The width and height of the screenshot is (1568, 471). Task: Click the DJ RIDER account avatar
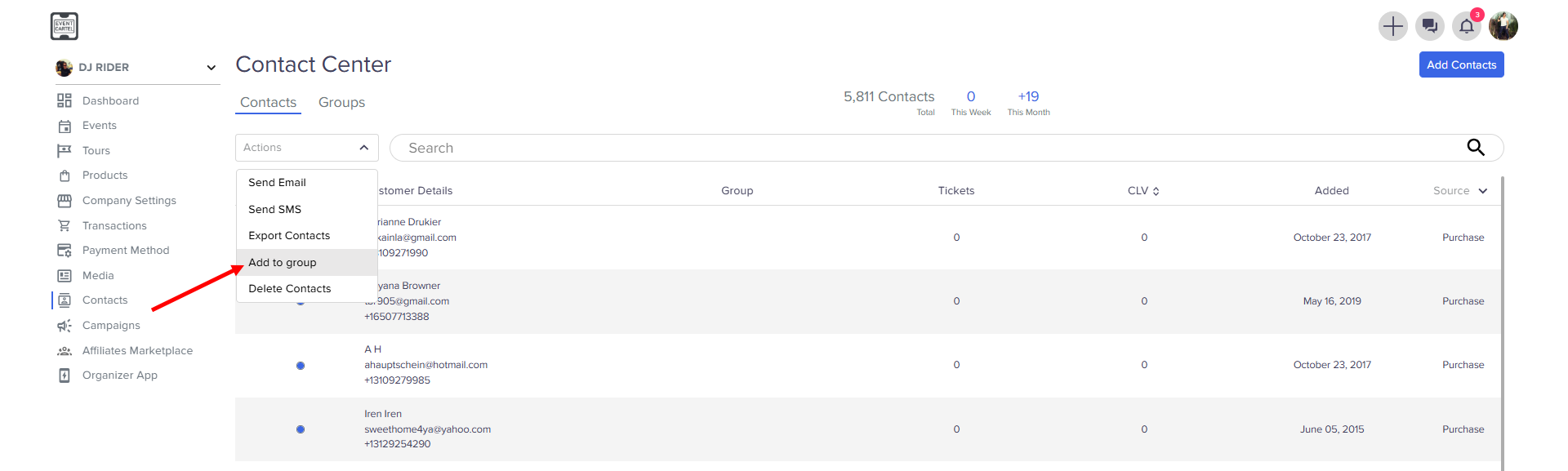[64, 68]
